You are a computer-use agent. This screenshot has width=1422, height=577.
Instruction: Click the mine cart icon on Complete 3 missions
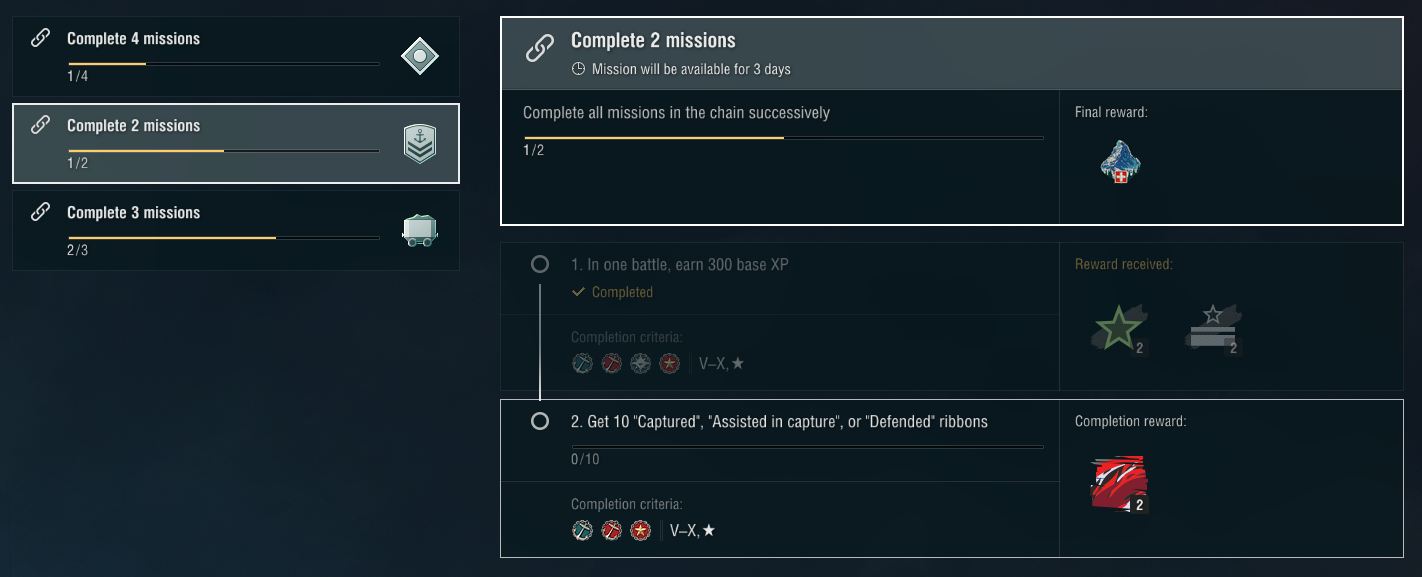420,231
